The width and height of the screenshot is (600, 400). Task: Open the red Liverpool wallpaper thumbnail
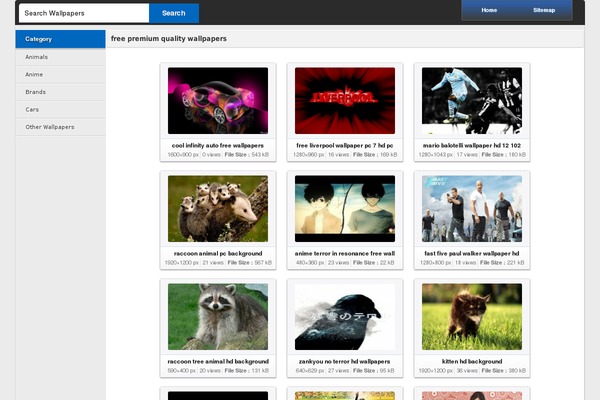(345, 101)
